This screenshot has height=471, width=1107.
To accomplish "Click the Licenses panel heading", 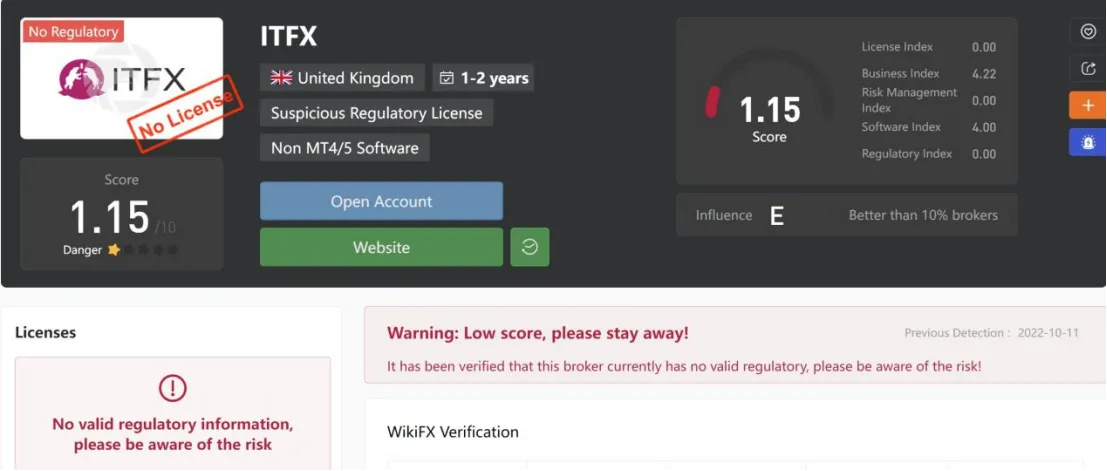I will coord(45,332).
